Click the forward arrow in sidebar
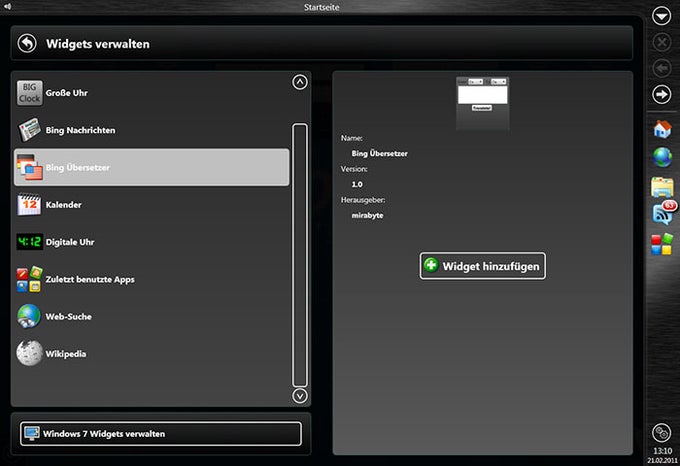This screenshot has height=466, width=680. [661, 95]
